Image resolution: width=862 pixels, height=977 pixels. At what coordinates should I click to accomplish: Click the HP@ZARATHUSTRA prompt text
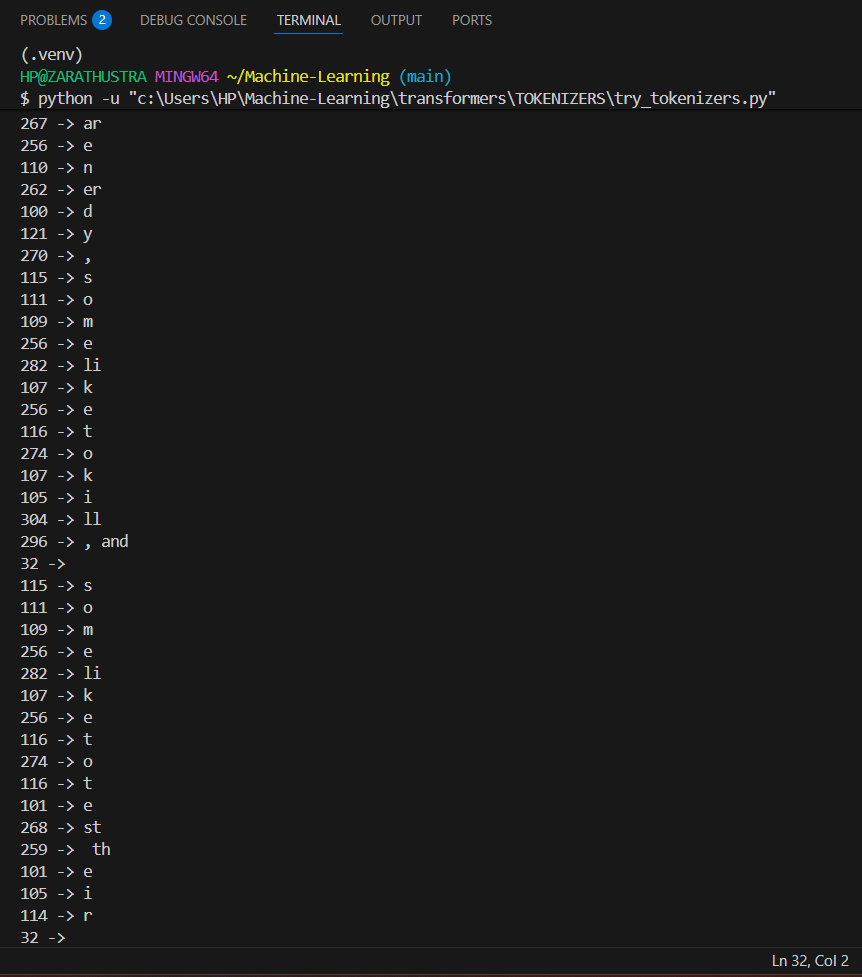83,77
